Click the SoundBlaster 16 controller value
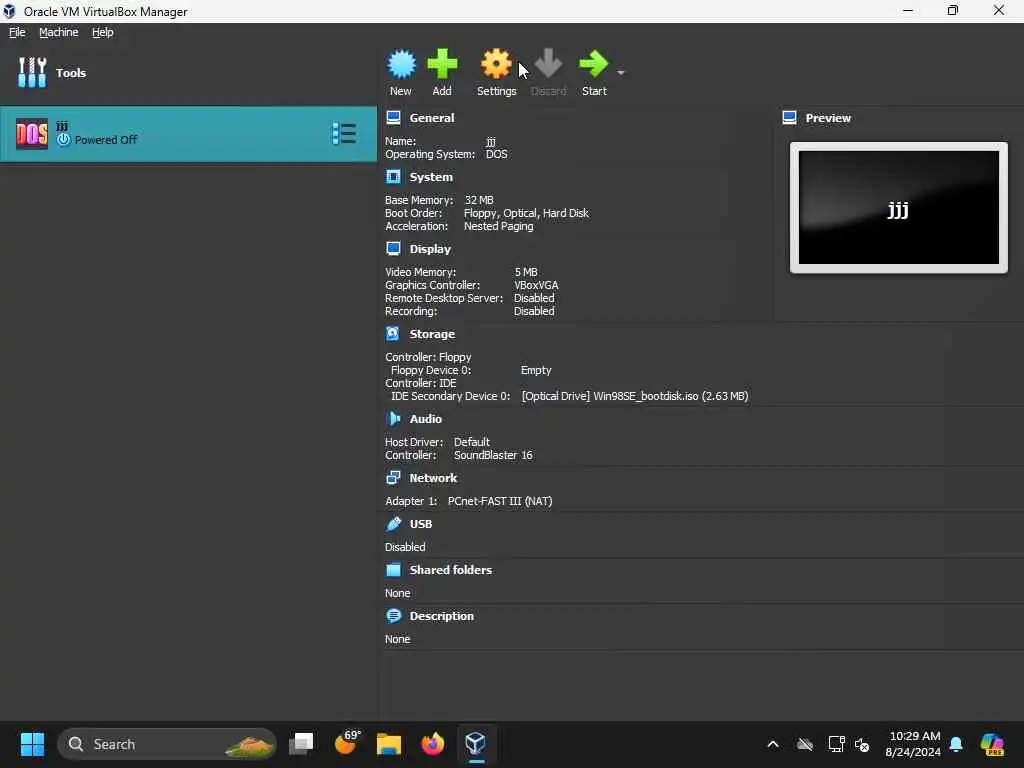 [493, 455]
